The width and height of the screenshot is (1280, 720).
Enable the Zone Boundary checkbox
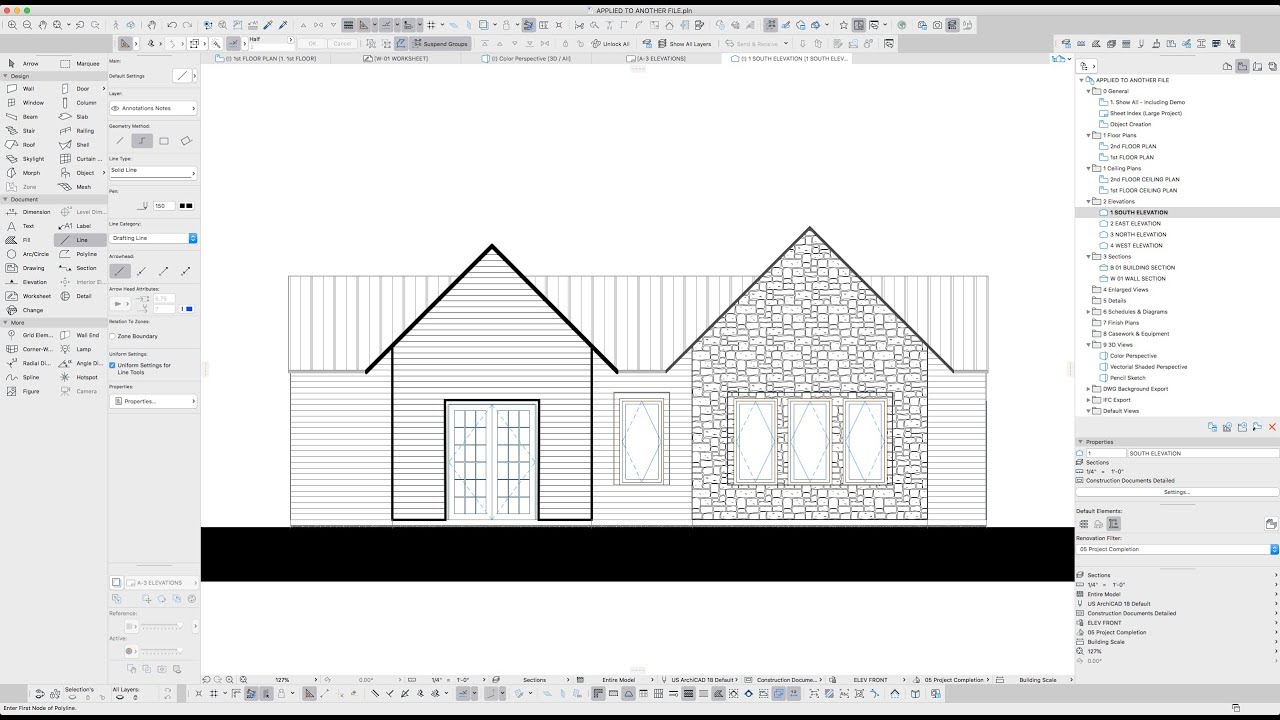[112, 336]
